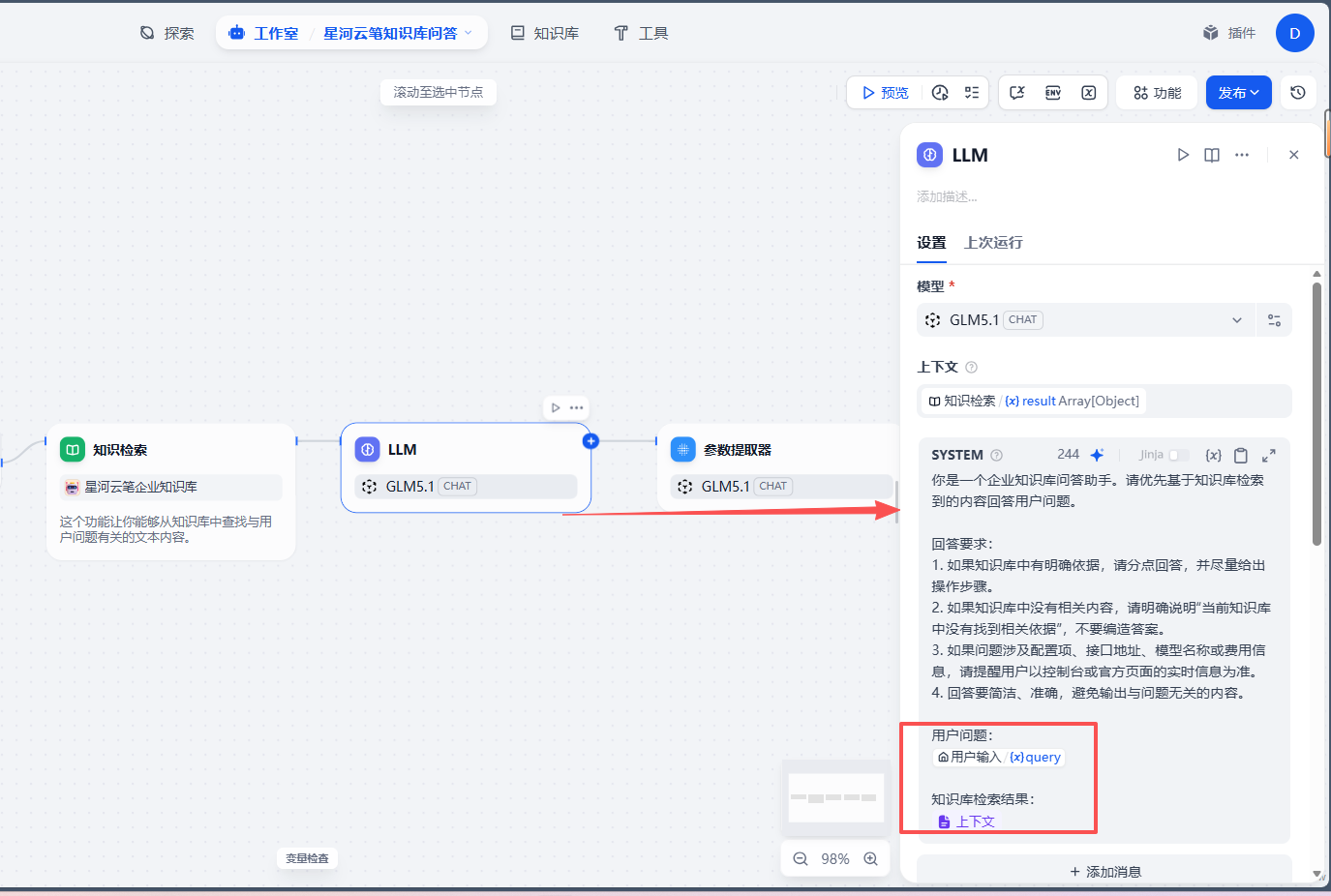Expand the 发布 publish dropdown

coord(1238,93)
